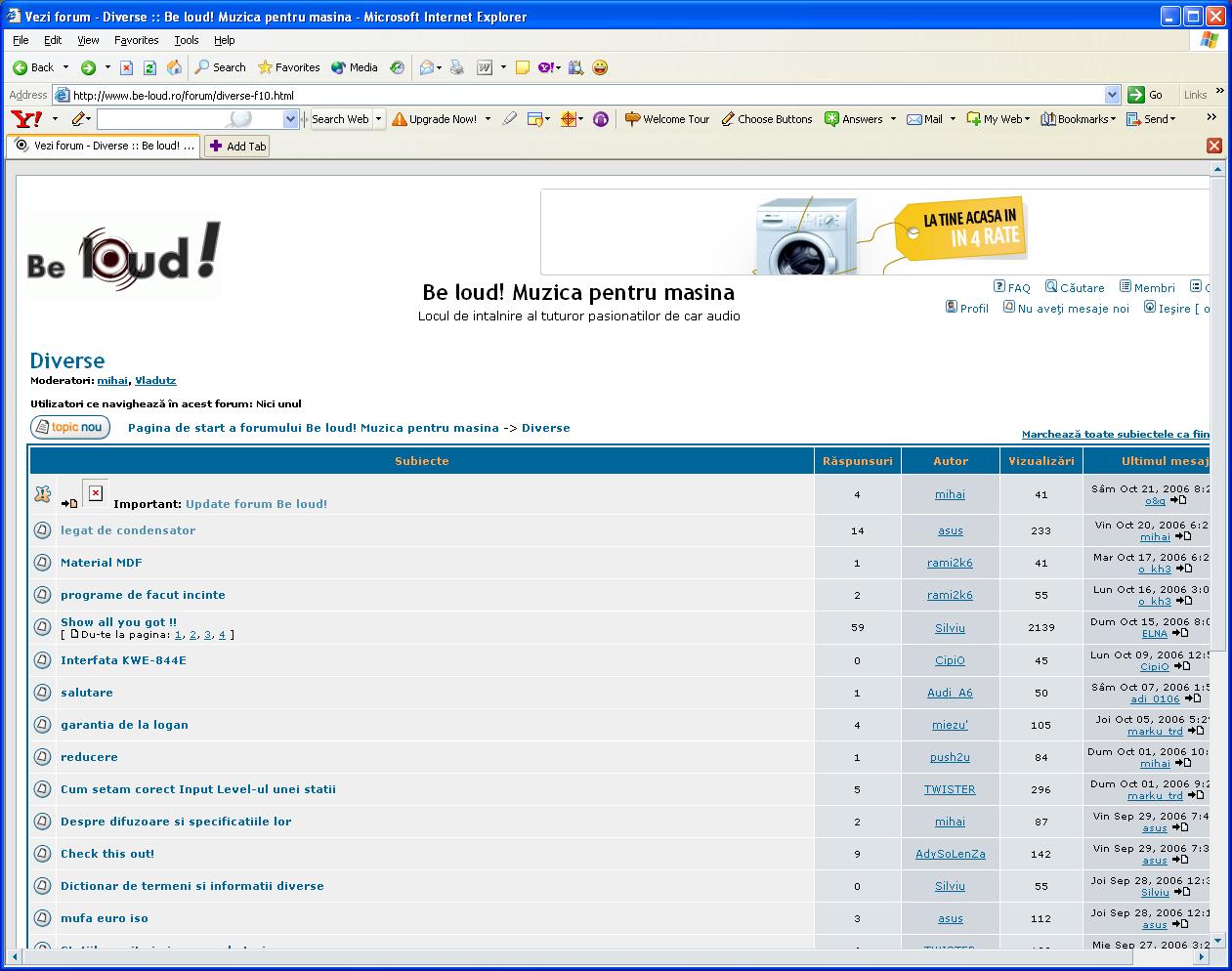Open the Yahoo Bookmarks dropdown

pyautogui.click(x=1079, y=119)
